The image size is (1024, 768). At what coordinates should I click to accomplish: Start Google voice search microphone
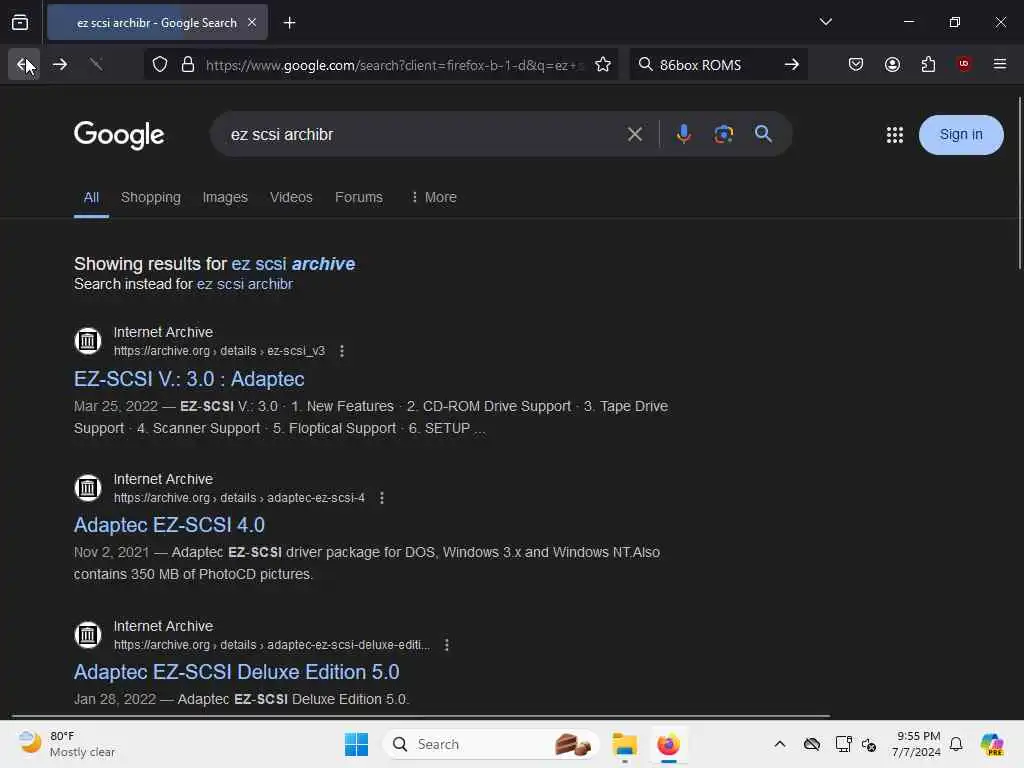[684, 135]
